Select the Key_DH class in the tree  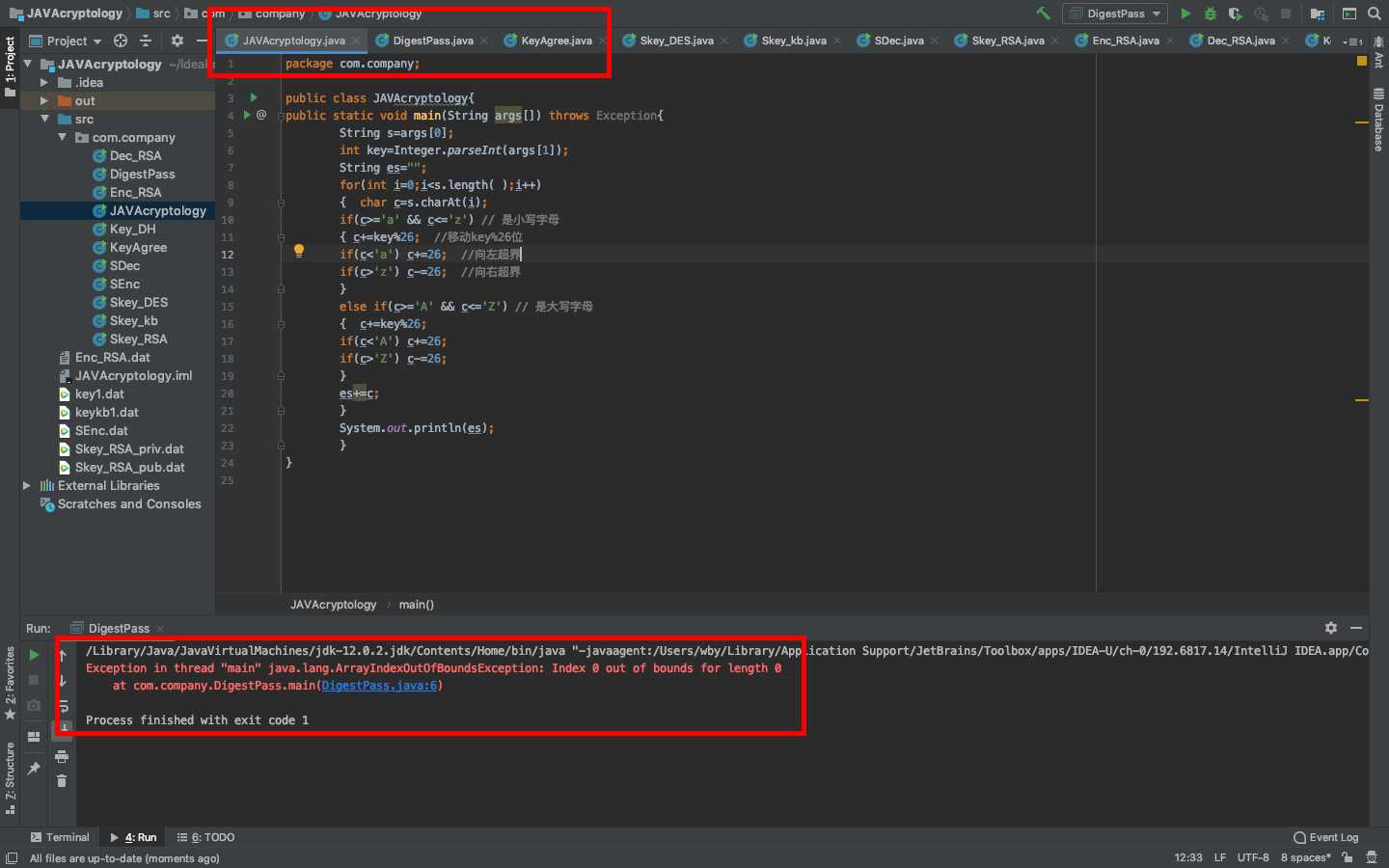tap(132, 229)
